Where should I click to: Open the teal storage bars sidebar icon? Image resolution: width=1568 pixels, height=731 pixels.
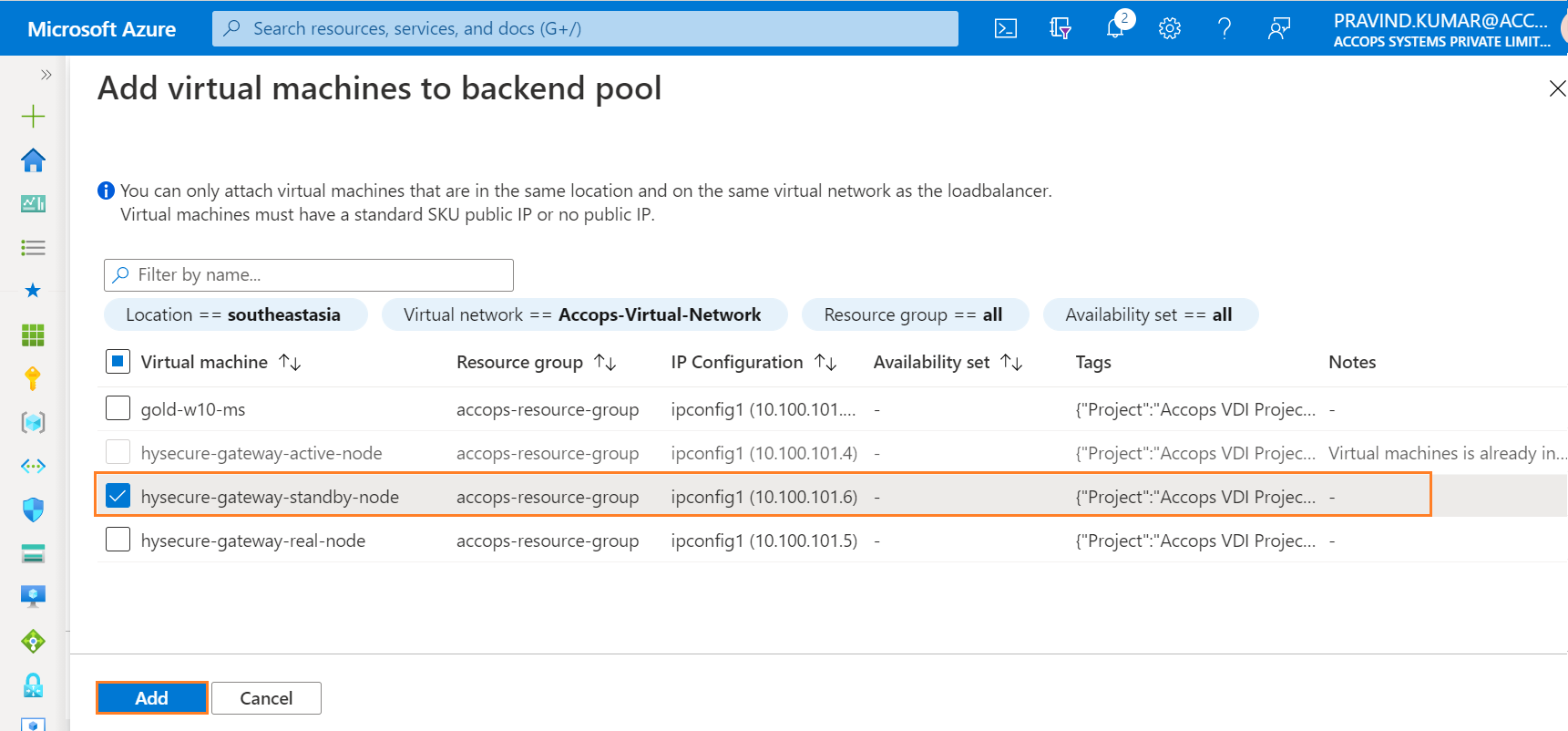pyautogui.click(x=33, y=553)
